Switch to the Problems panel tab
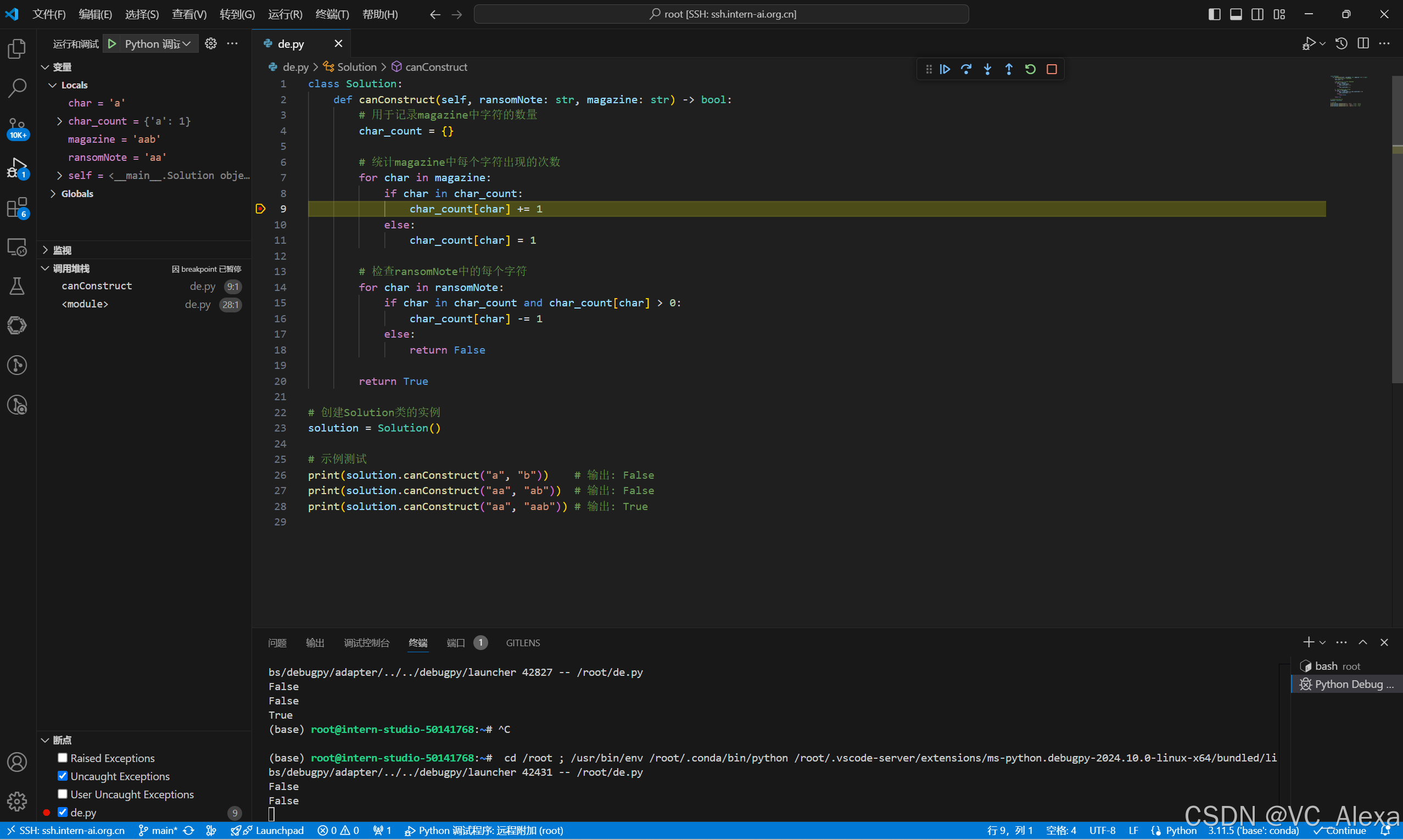Screen dimensions: 1403x840 277,642
